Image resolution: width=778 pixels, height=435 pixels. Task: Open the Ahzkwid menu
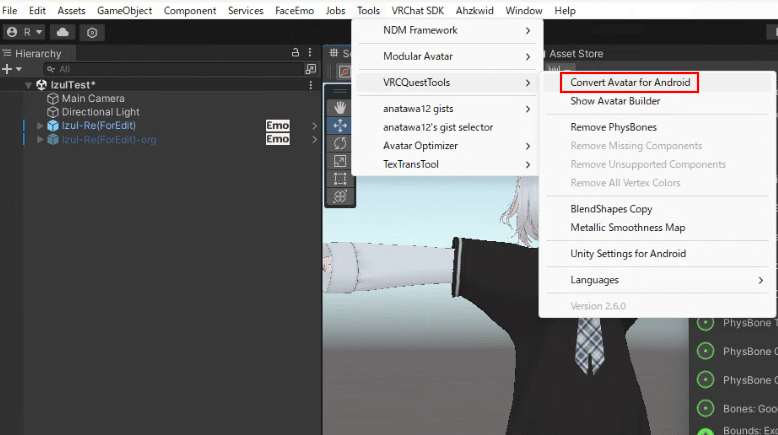click(474, 10)
